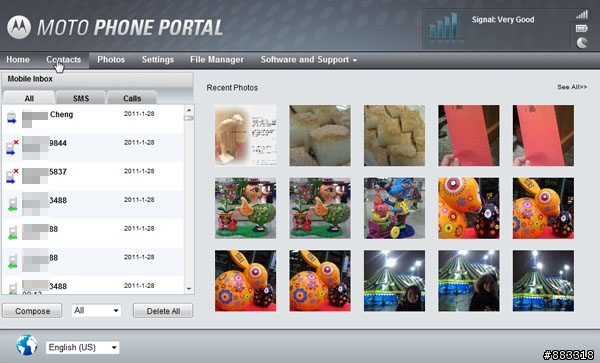The width and height of the screenshot is (600, 363).
Task: Click the battery status icon
Action: click(582, 28)
